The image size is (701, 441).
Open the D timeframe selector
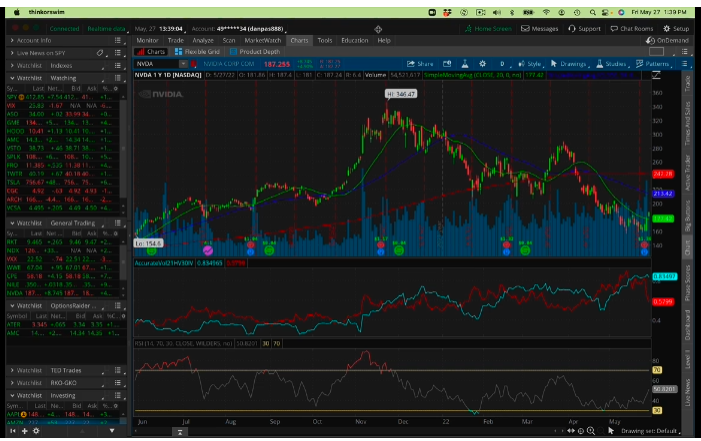pos(502,64)
